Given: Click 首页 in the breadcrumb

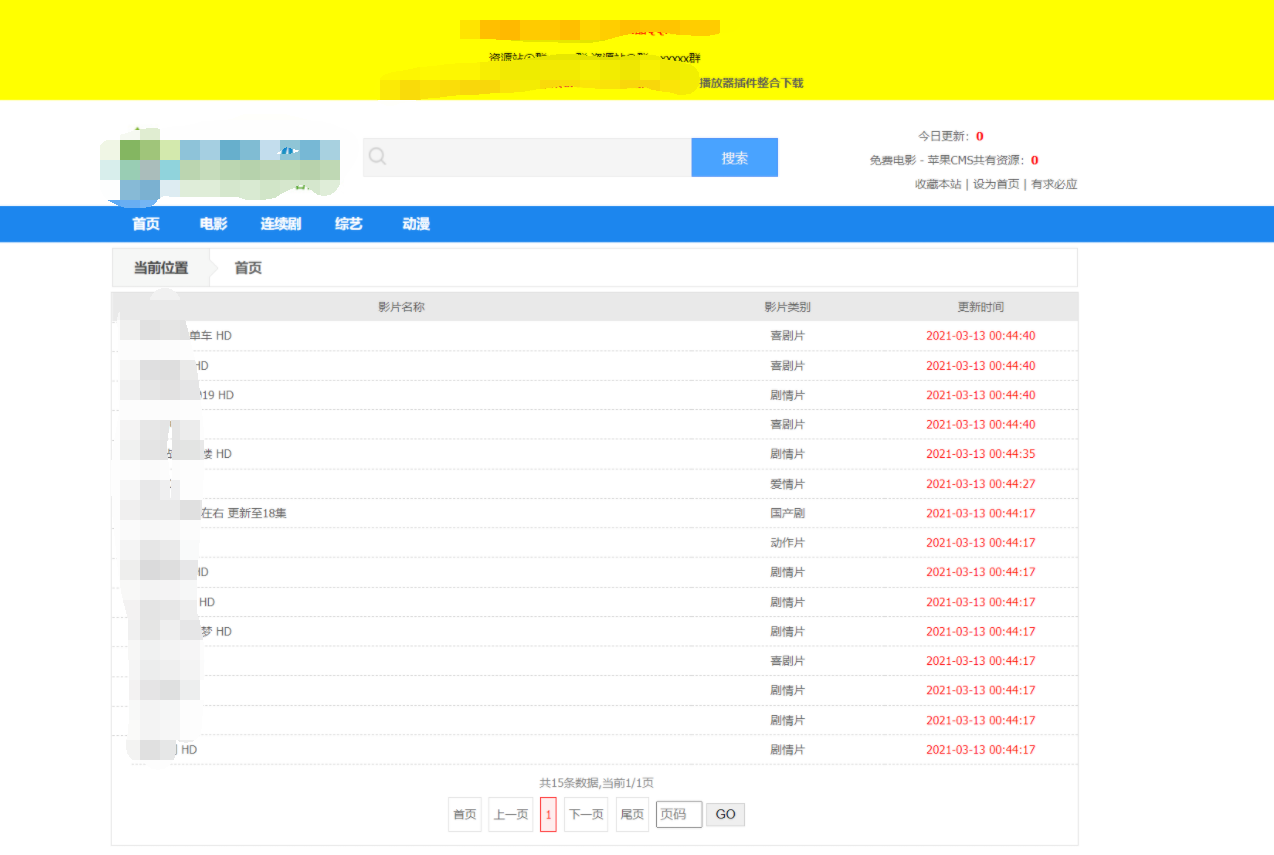Looking at the screenshot, I should coord(248,268).
